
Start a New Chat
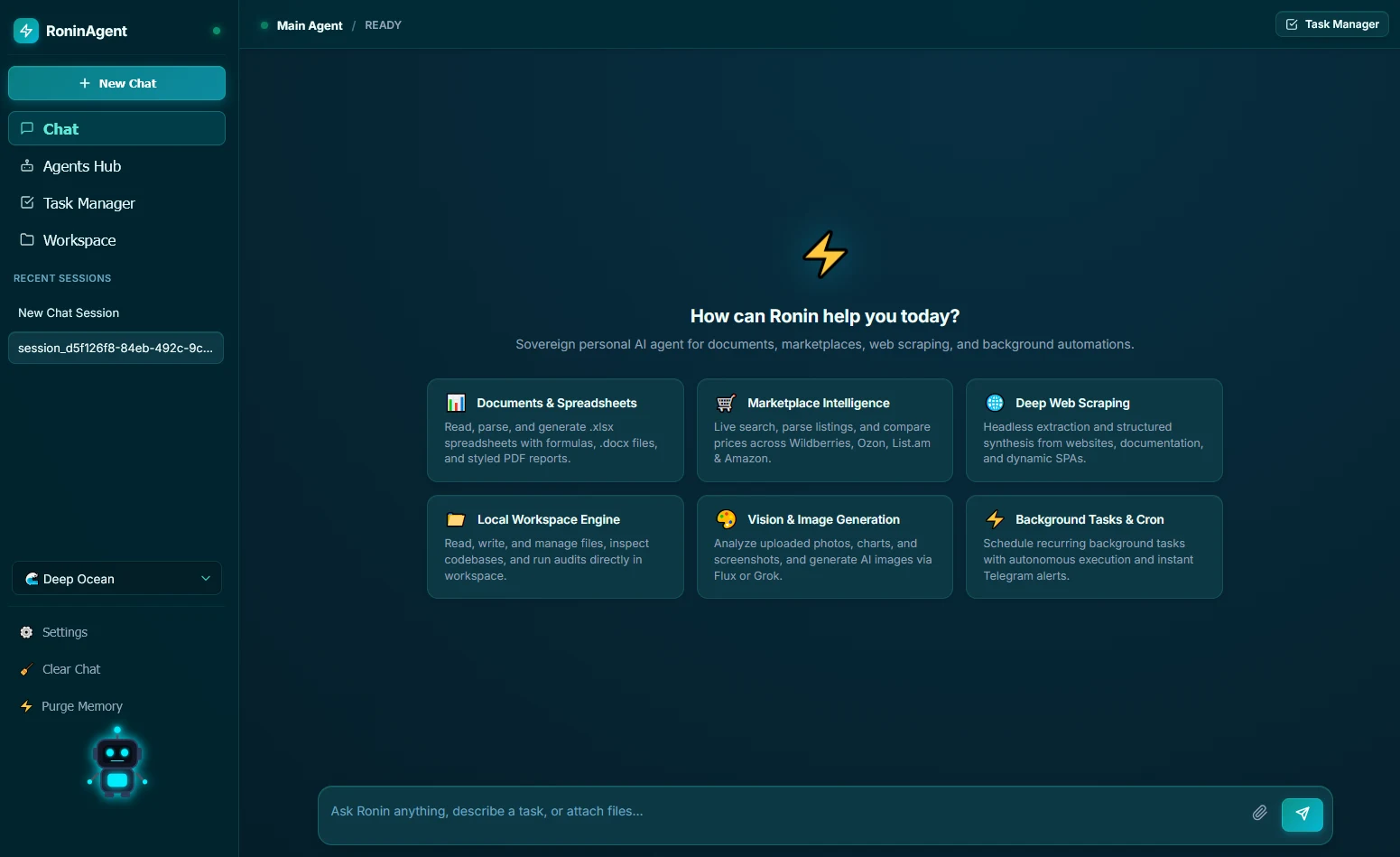(x=116, y=83)
